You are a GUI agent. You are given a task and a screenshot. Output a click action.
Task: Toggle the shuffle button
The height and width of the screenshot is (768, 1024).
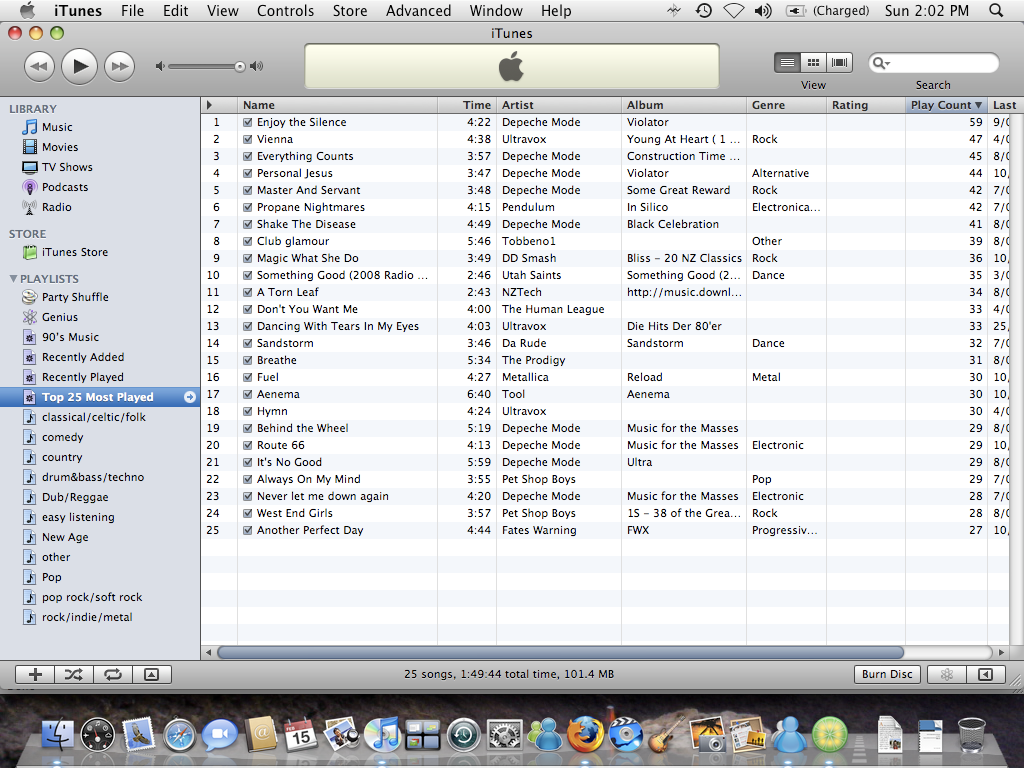click(x=74, y=675)
